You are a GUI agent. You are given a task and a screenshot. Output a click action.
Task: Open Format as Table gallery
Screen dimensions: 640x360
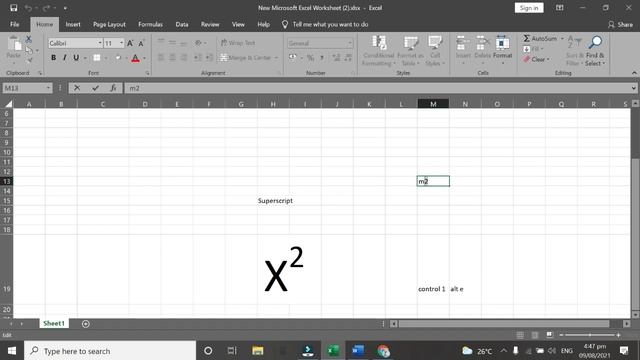tap(410, 51)
